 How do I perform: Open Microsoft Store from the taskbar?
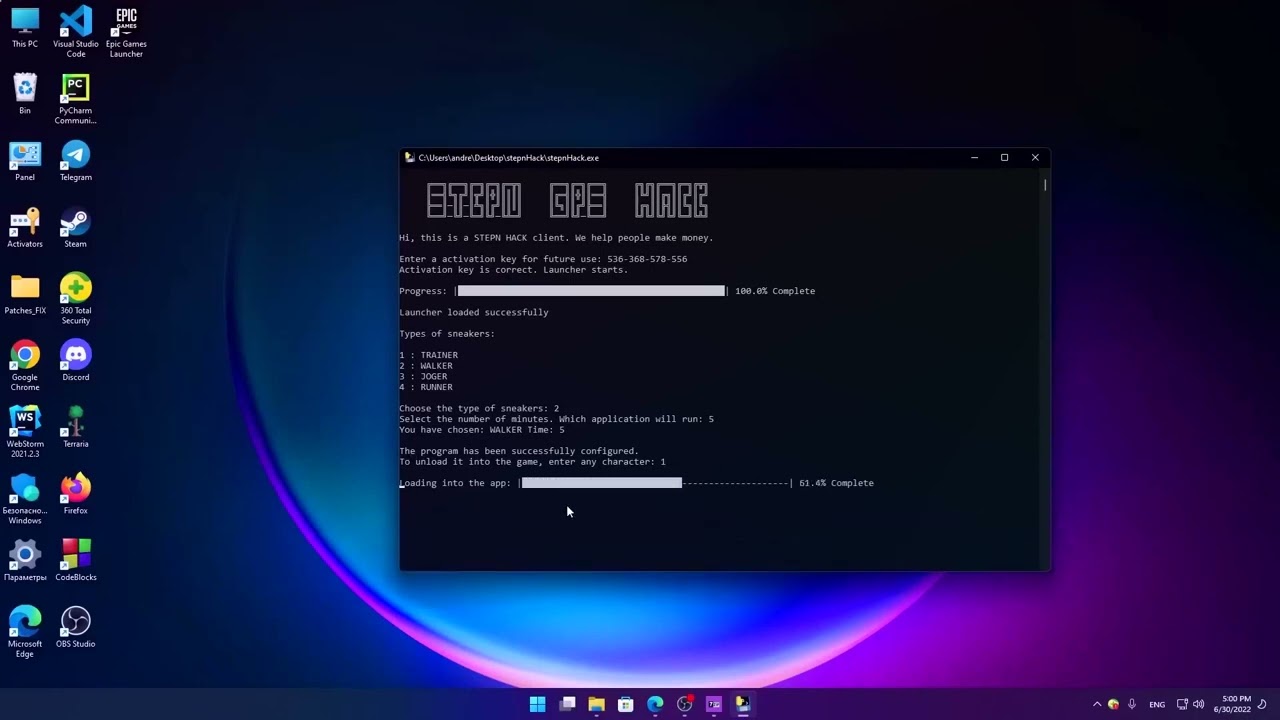pyautogui.click(x=625, y=704)
